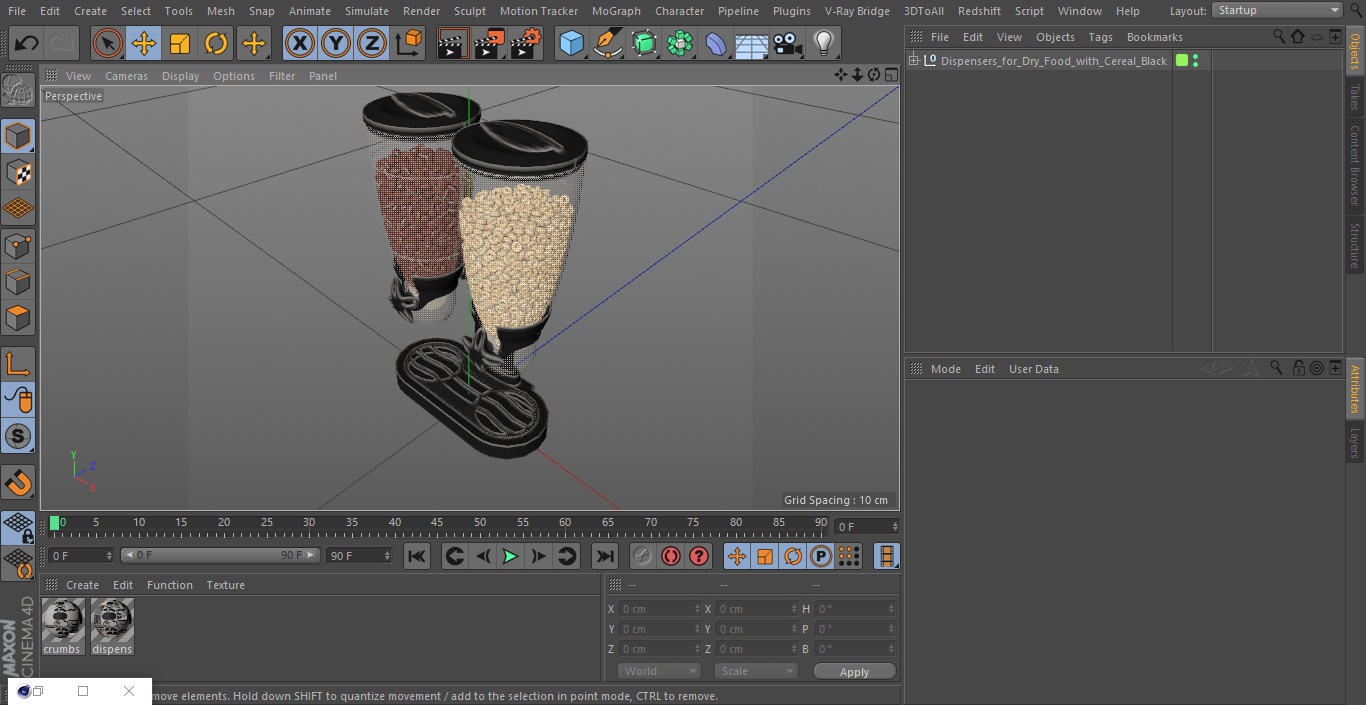This screenshot has width=1366, height=705.
Task: Toggle rotation keyframe recording
Action: tap(793, 556)
